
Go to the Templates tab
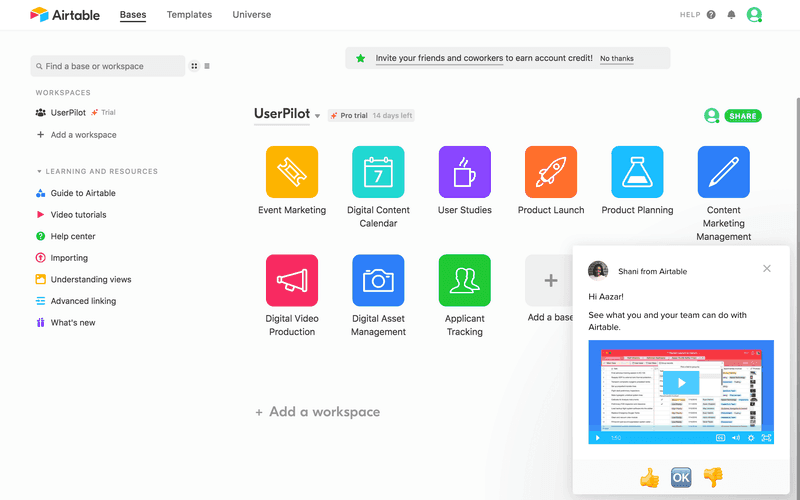[x=189, y=15]
